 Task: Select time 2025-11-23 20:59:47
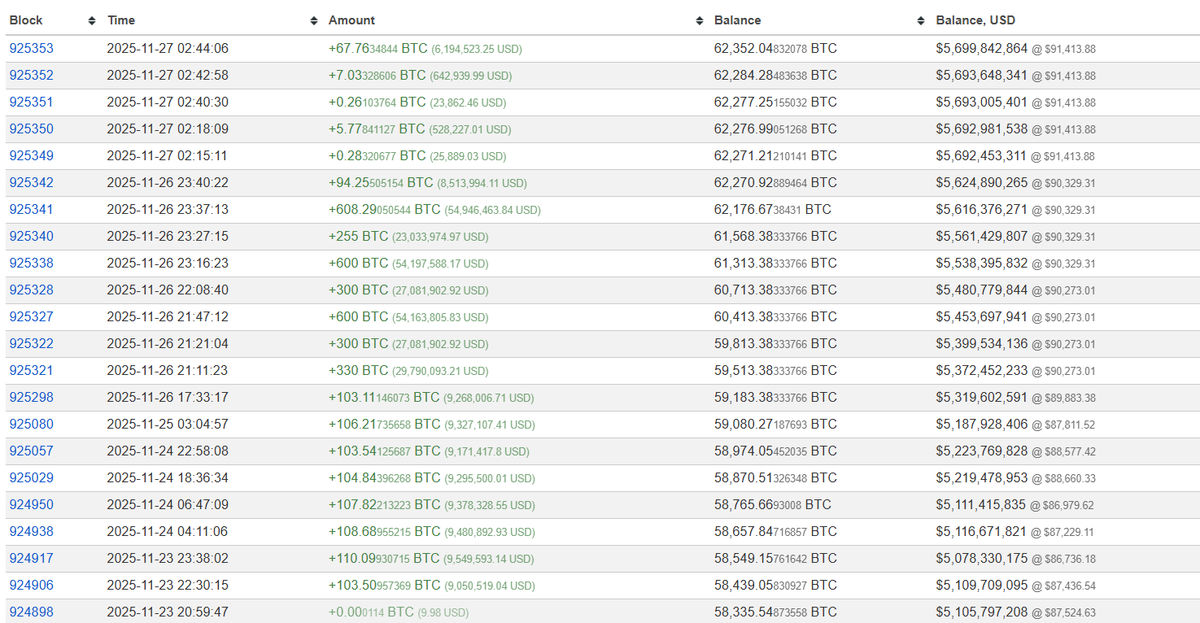click(167, 613)
